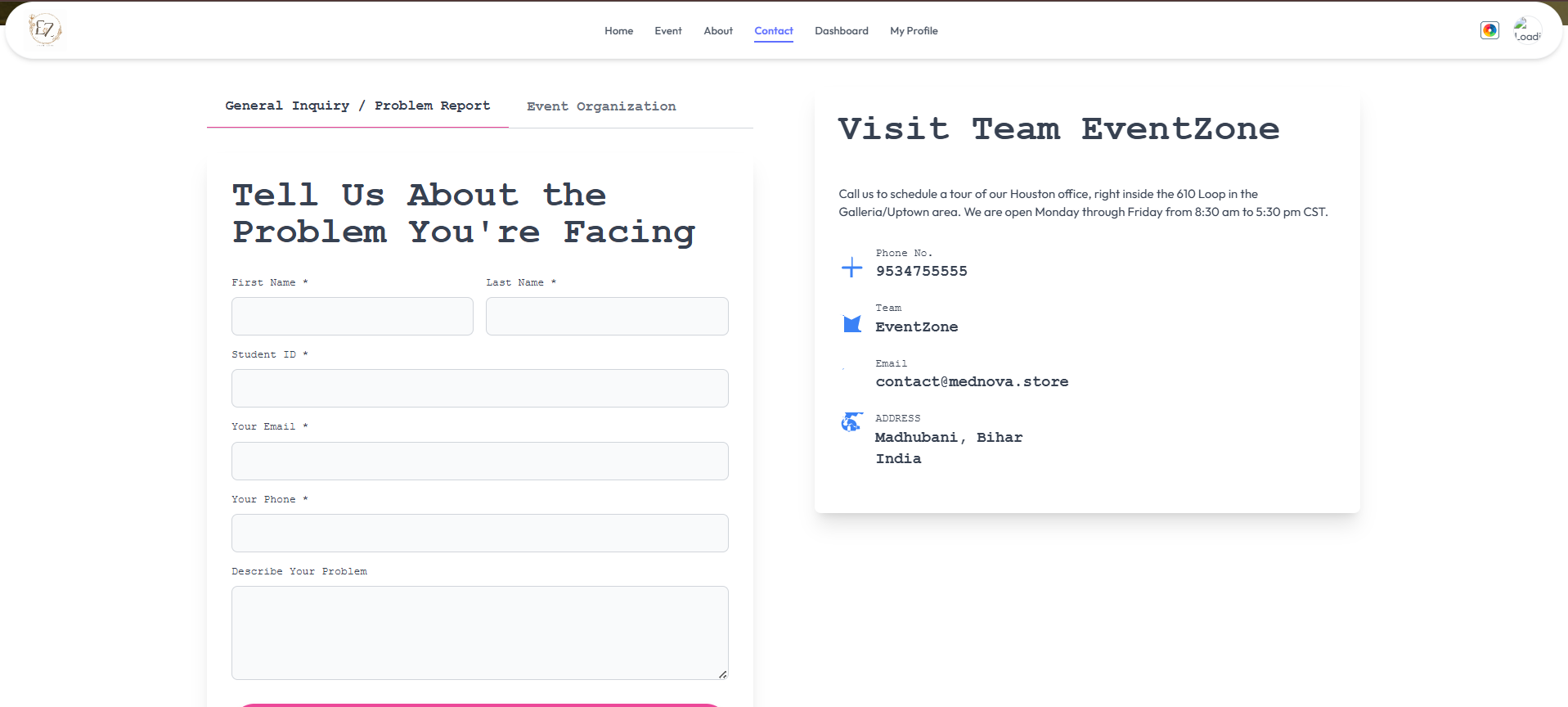Focus the Your Email field

click(x=479, y=461)
